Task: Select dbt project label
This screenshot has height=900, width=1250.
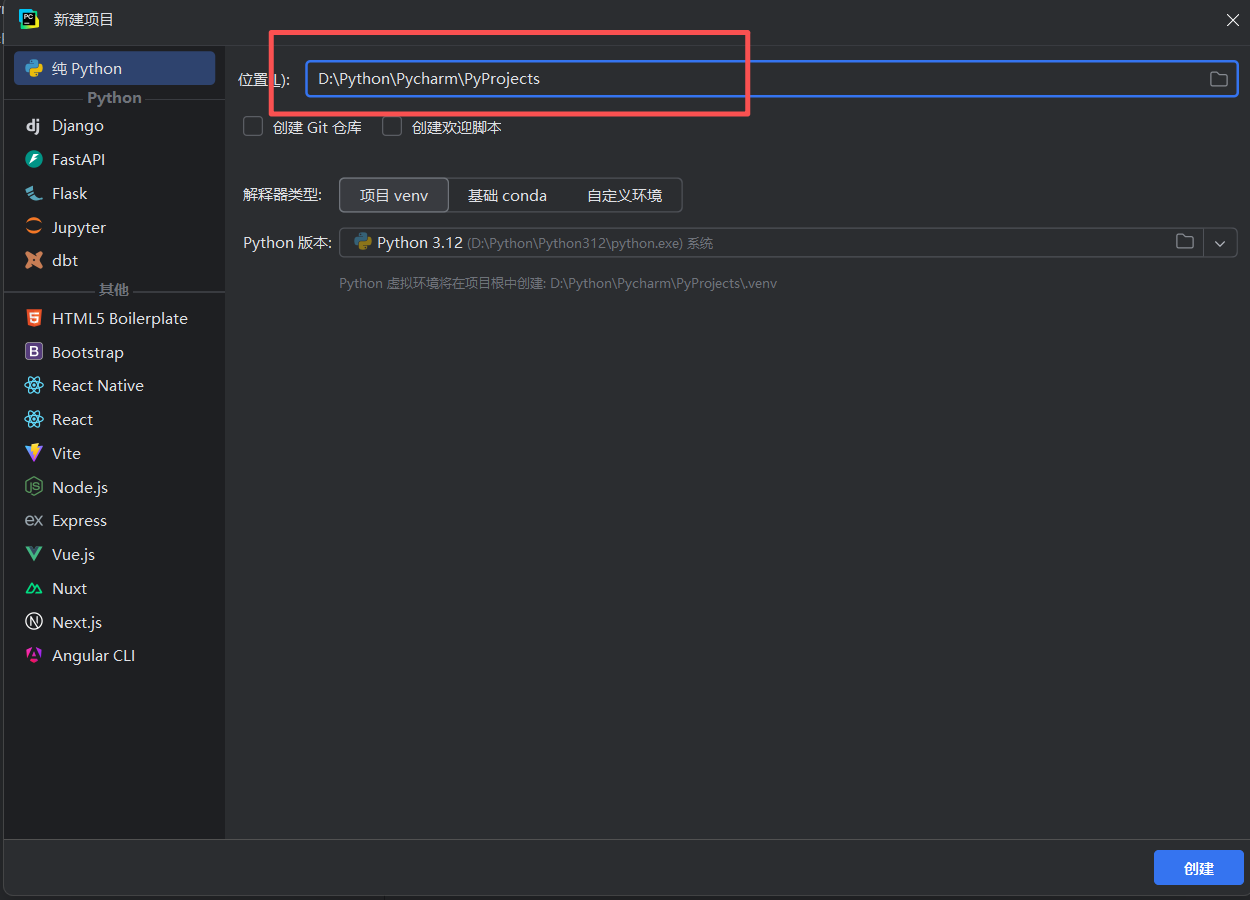Action: click(x=65, y=260)
